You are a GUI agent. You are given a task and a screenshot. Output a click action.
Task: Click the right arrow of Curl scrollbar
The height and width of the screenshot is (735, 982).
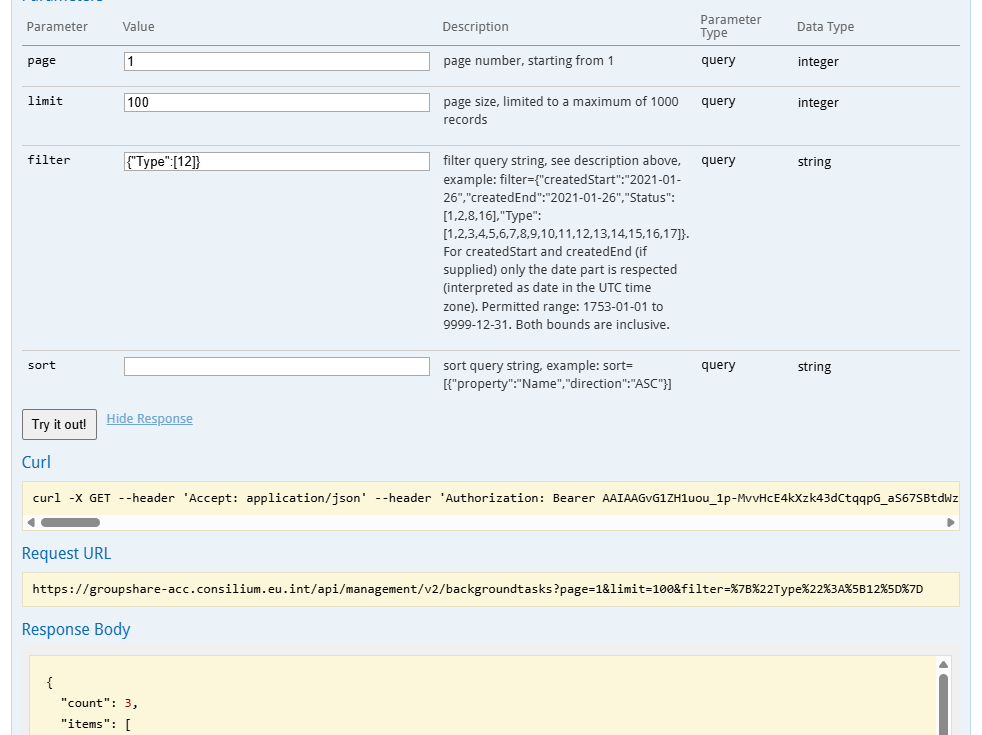click(950, 520)
